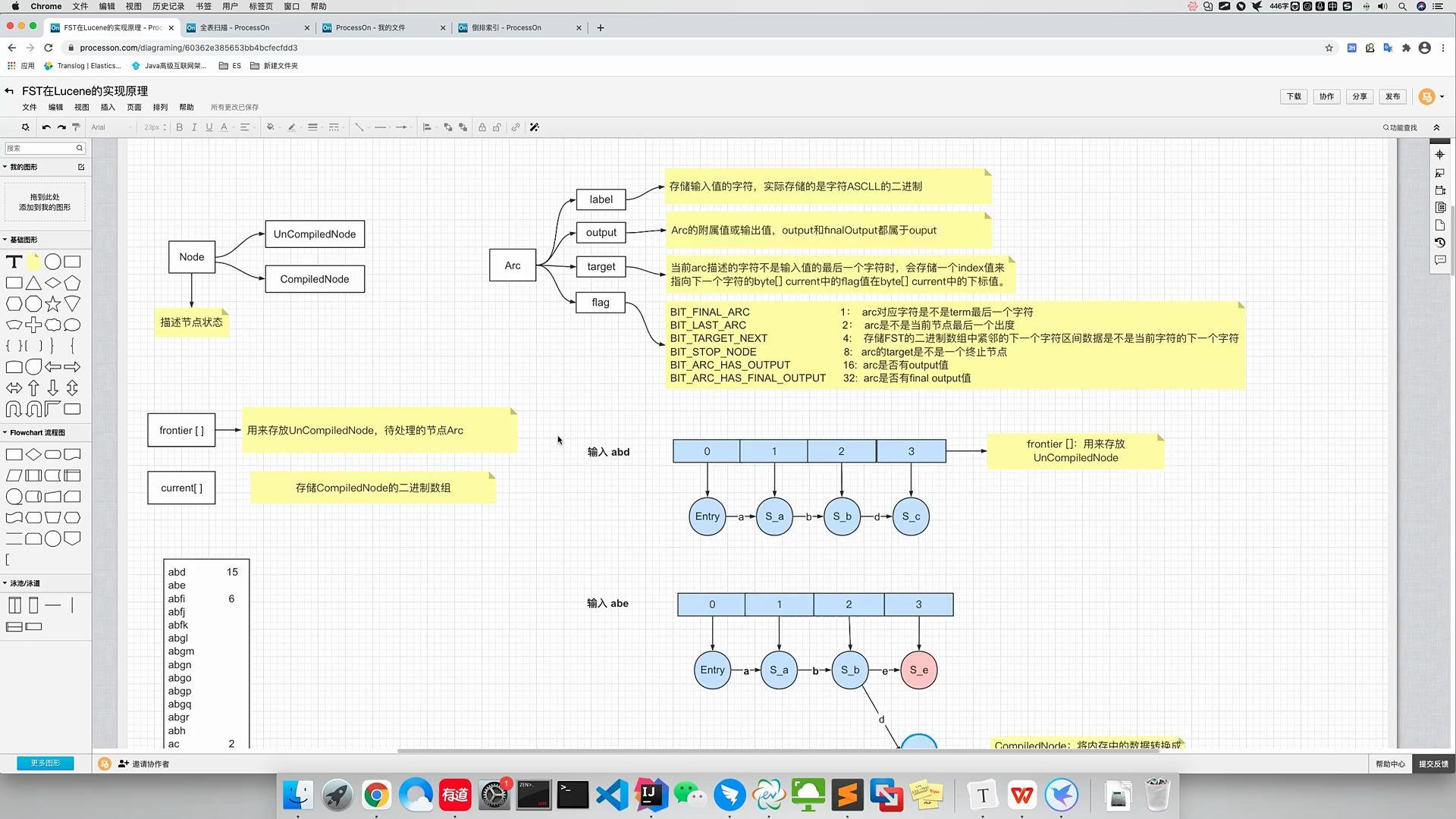Select the italic formatting icon

click(x=195, y=127)
